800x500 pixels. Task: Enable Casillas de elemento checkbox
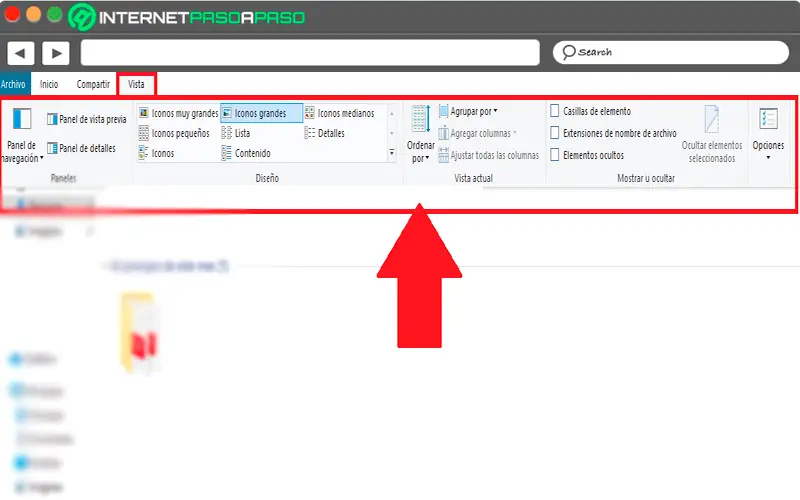click(x=555, y=111)
